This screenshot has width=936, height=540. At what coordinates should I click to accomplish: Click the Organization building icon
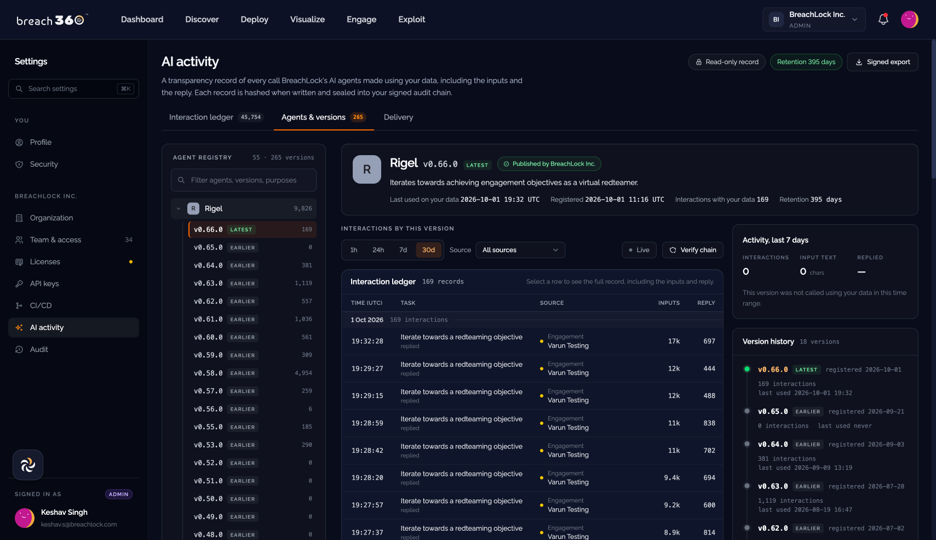click(19, 218)
